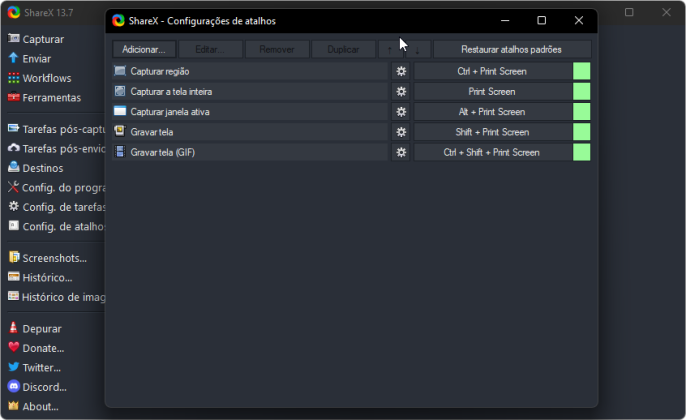
Task: Close the Configurações de atalhos dialog
Action: point(579,21)
